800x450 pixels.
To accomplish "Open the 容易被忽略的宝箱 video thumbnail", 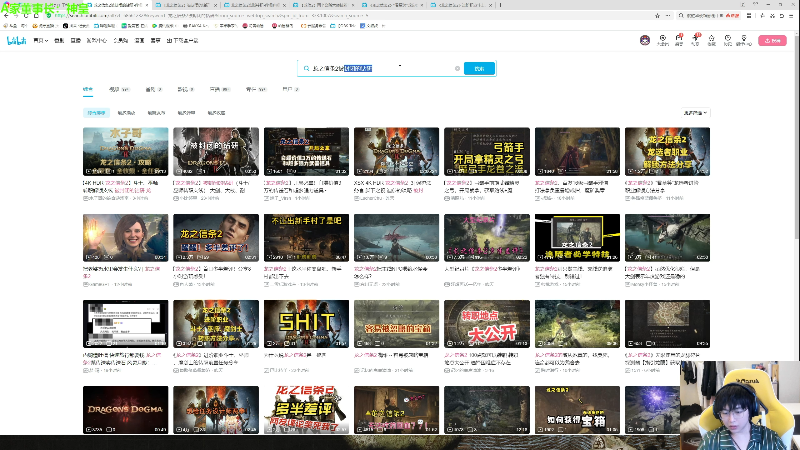I will 396,324.
